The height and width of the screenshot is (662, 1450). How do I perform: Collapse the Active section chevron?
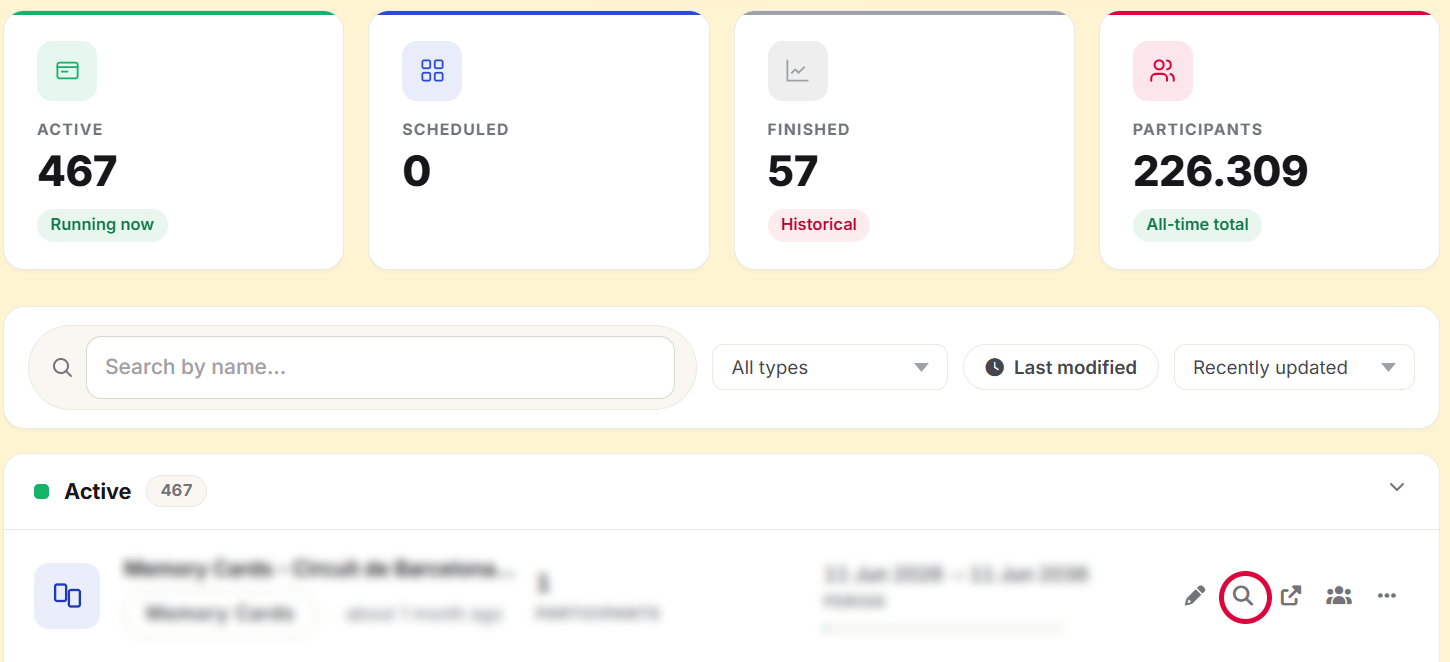click(x=1397, y=488)
